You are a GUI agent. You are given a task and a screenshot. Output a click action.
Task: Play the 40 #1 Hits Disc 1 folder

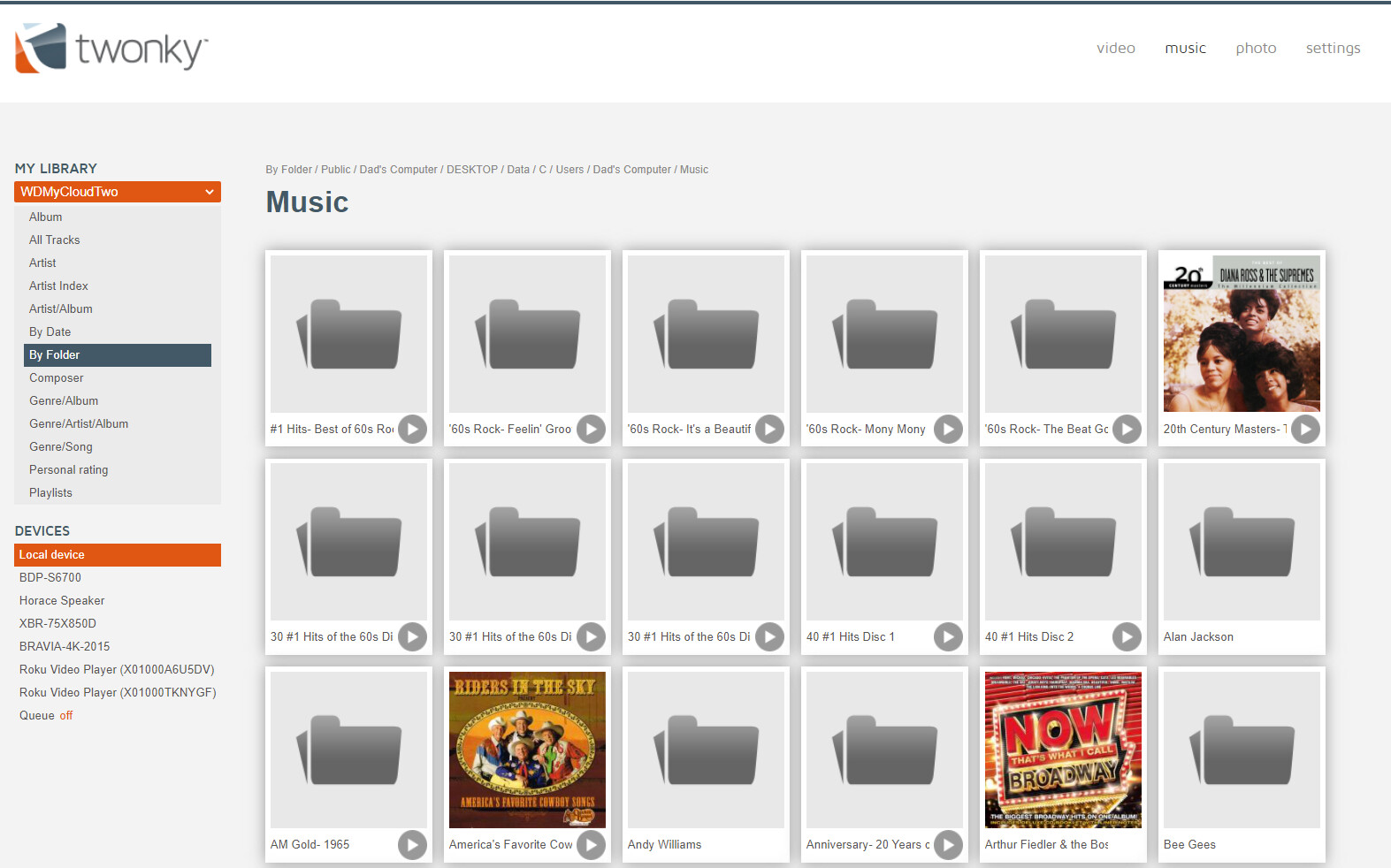coord(948,636)
